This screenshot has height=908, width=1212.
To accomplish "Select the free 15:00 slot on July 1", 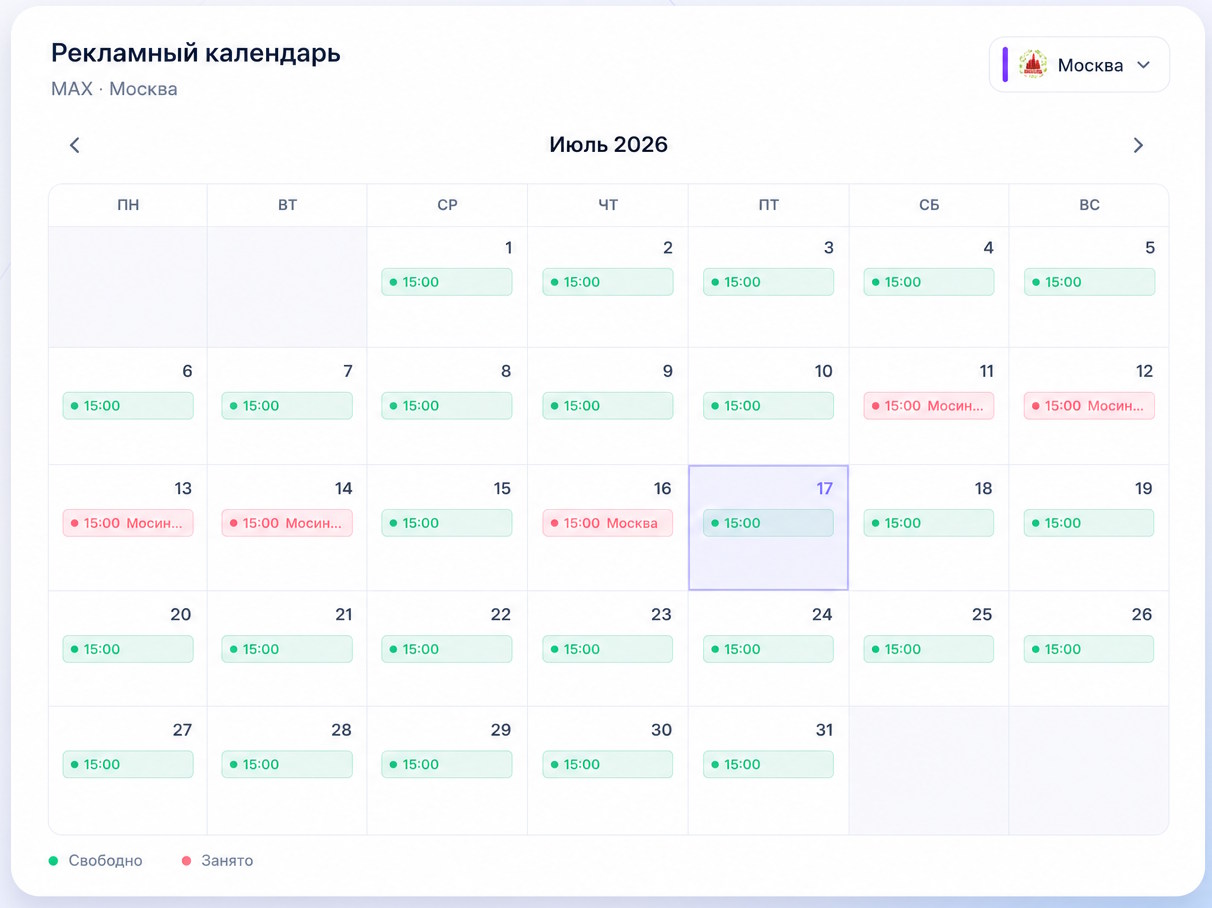I will (x=447, y=282).
